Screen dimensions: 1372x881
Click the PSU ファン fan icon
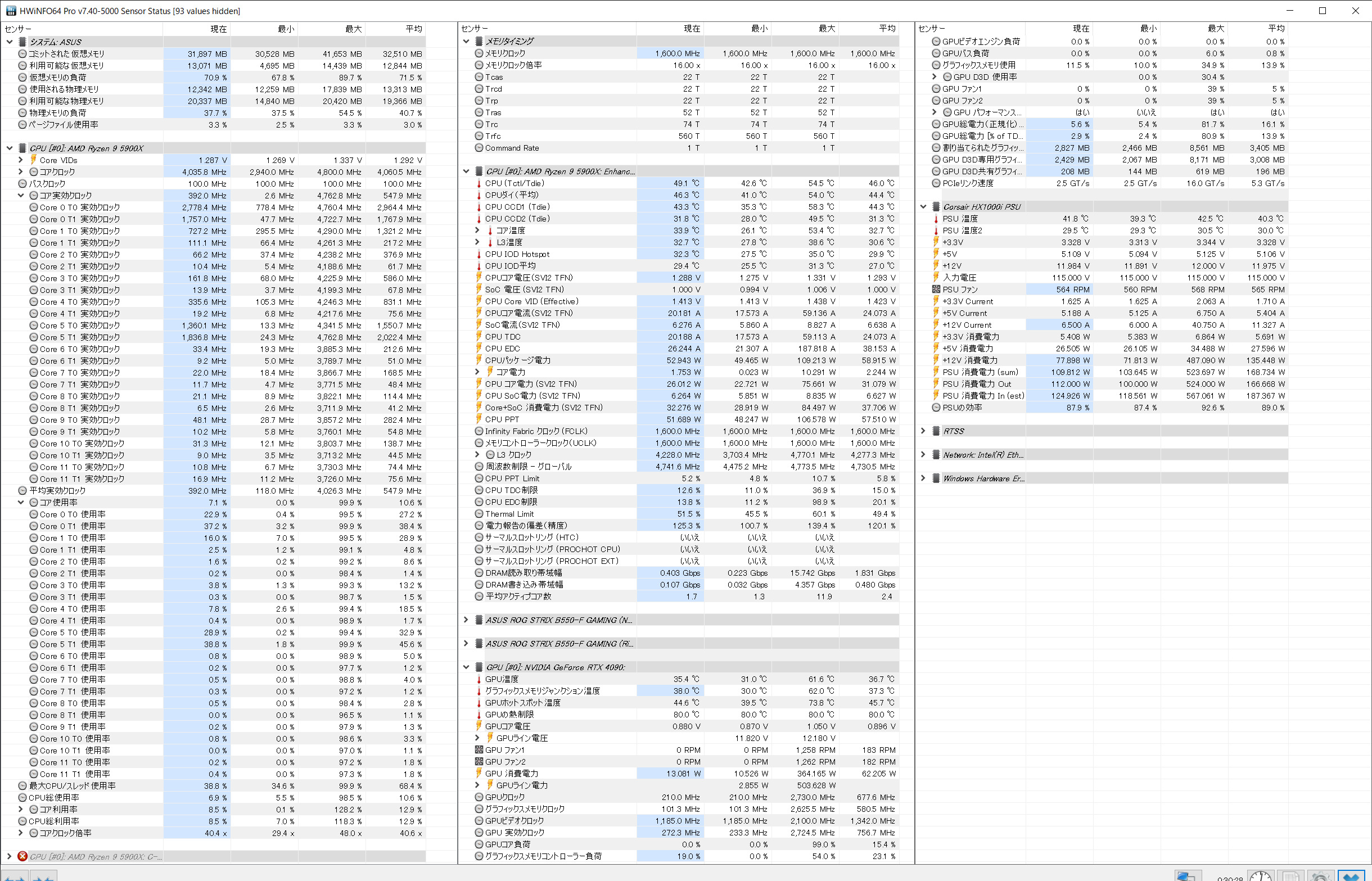click(936, 290)
